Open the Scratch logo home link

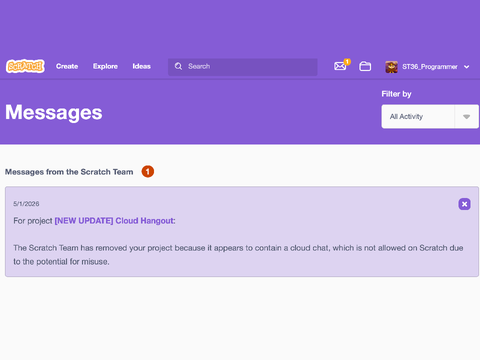pos(25,66)
